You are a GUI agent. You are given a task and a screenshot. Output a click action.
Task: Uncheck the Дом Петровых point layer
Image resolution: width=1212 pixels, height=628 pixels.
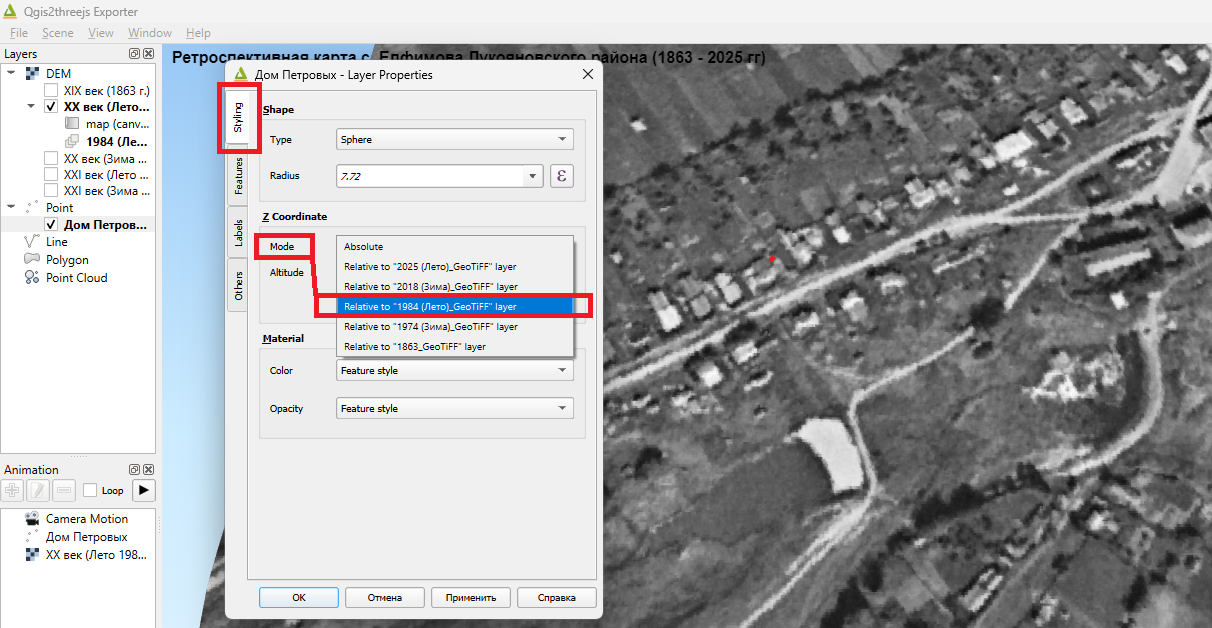(x=51, y=225)
